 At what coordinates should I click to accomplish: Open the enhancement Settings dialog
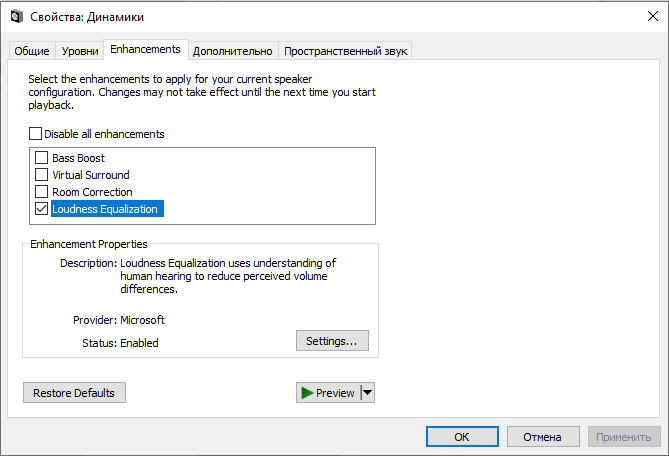pos(332,341)
